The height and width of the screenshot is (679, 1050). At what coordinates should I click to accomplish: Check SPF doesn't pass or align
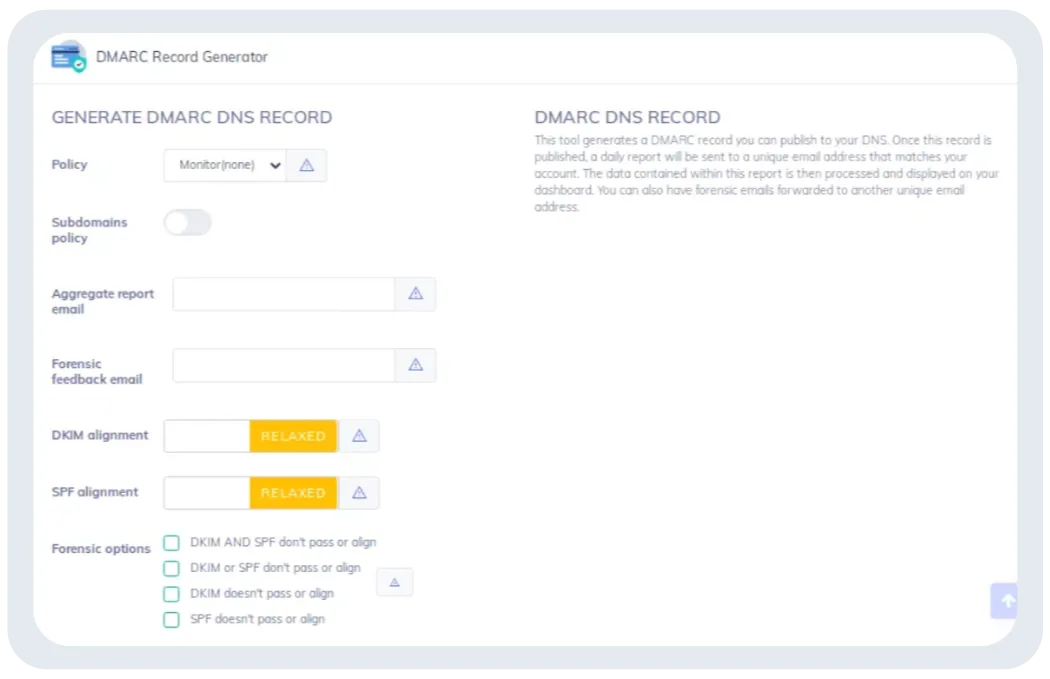171,619
